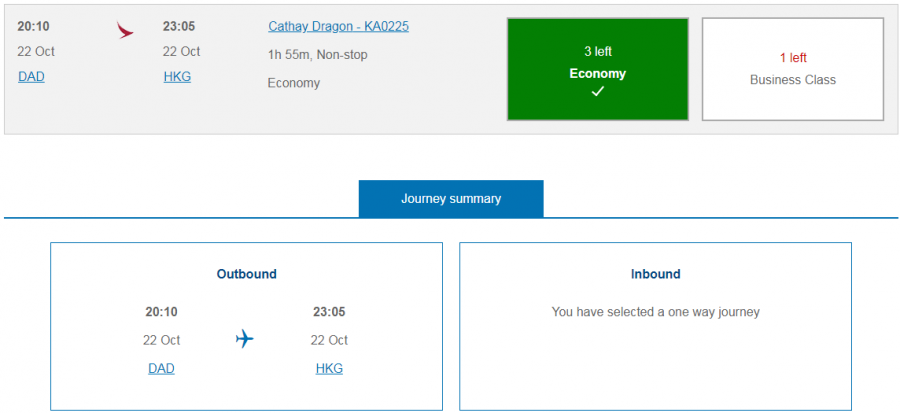Click the 23:05 arrival time in flight row
The image size is (900, 413).
click(181, 26)
